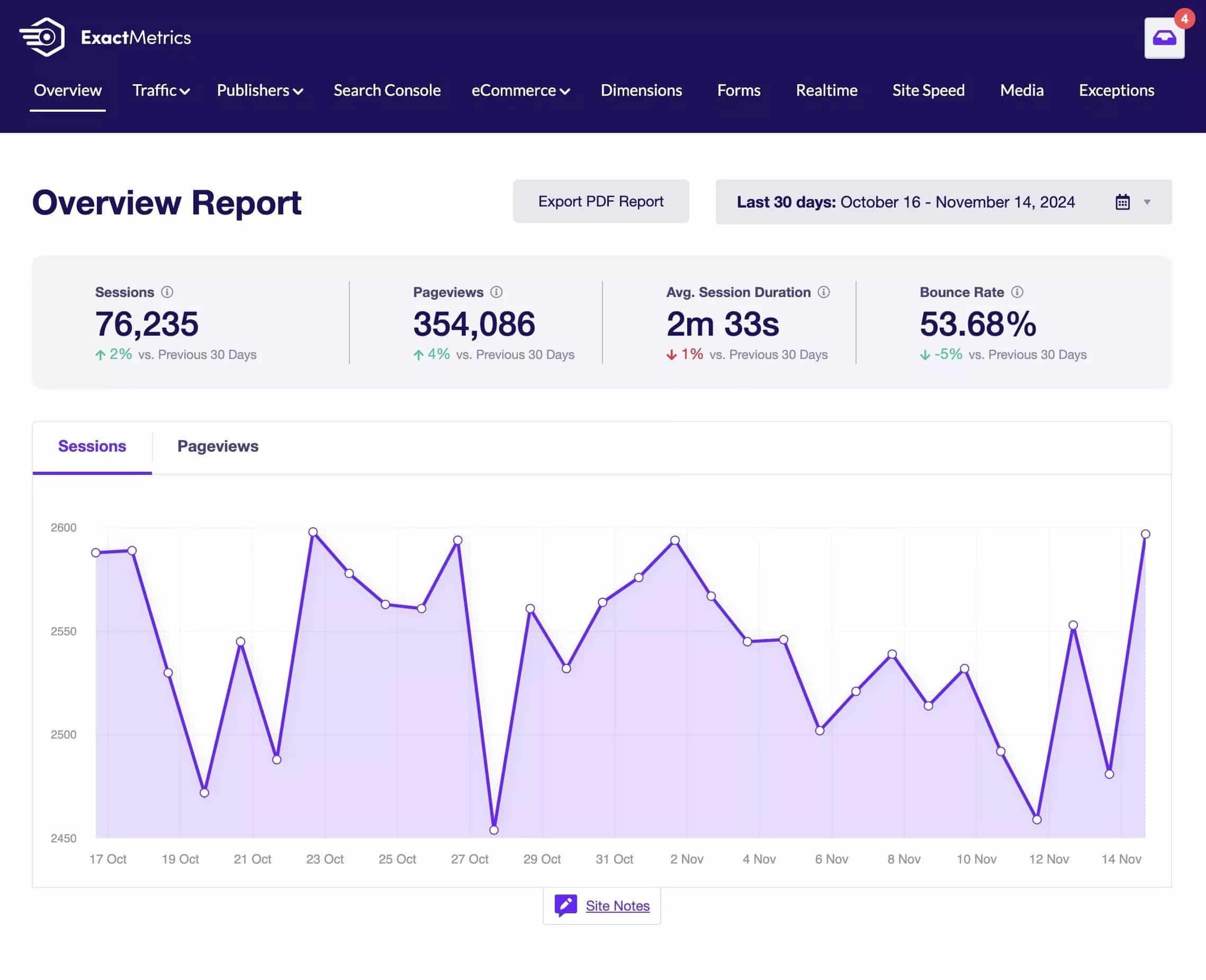Expand the Publishers menu
Screen dimensions: 1206x980
pyautogui.click(x=260, y=91)
